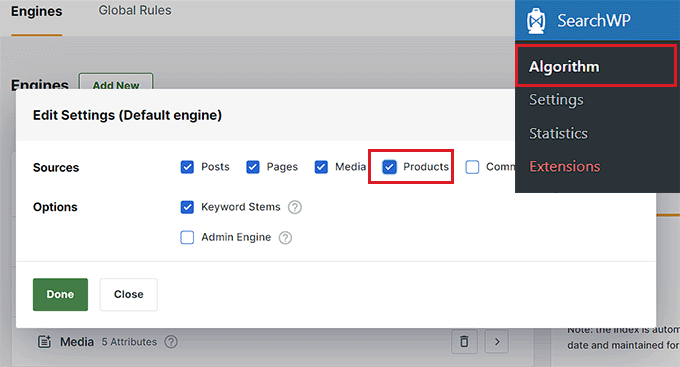Click the Close button in dialog
Viewport: 680px width, 367px height.
tap(129, 295)
